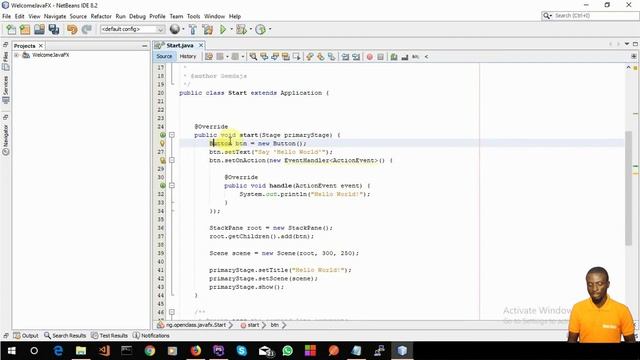This screenshot has width=640, height=360.
Task: Toggle Highlight Search in editor toolbar
Action: (x=285, y=57)
